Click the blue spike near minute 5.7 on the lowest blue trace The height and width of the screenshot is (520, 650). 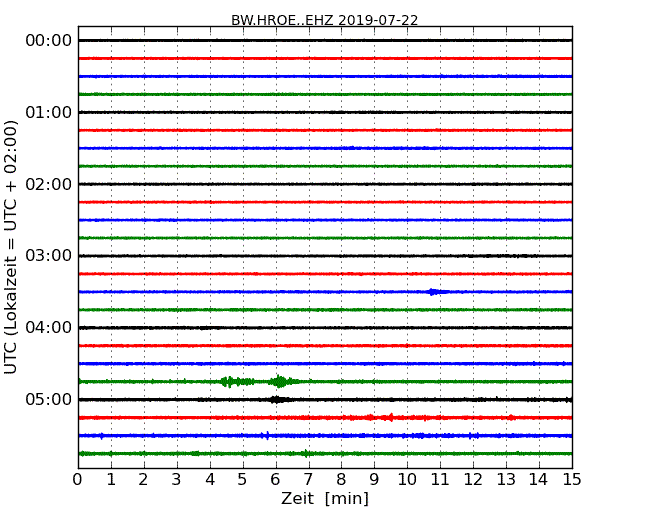click(267, 435)
